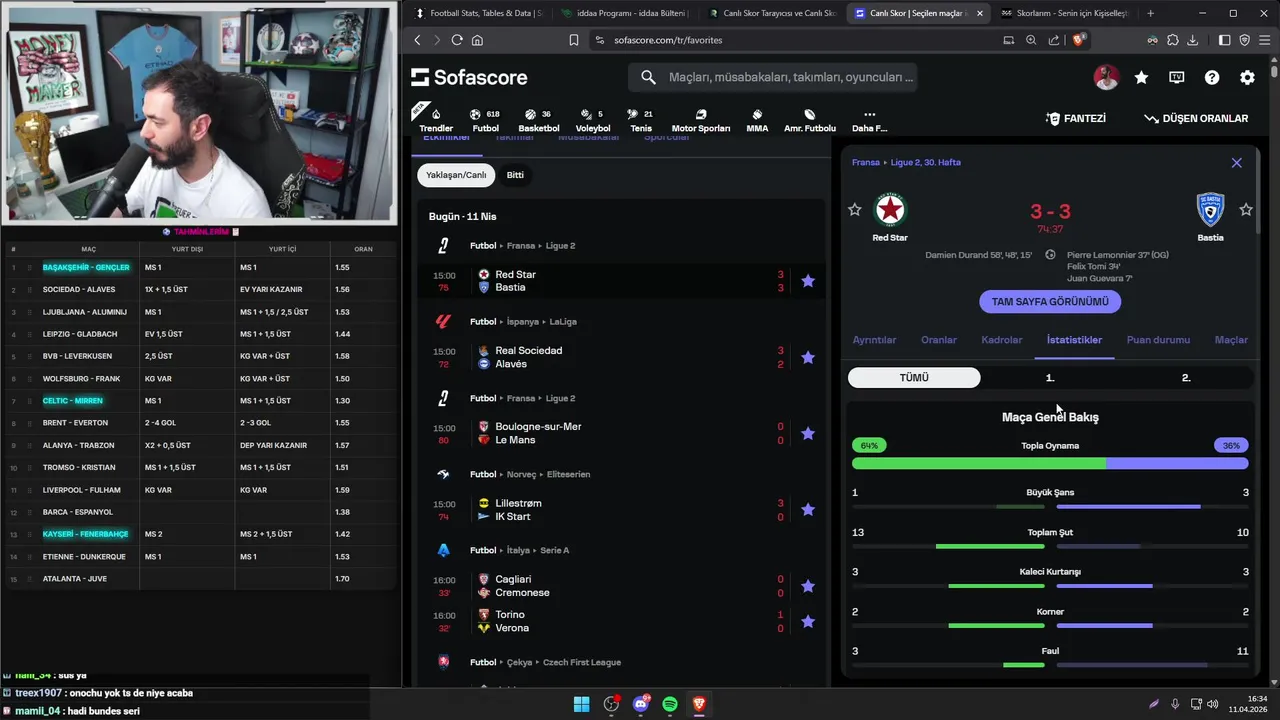This screenshot has height=720, width=1280.
Task: Select the Bitti filter
Action: pos(515,175)
